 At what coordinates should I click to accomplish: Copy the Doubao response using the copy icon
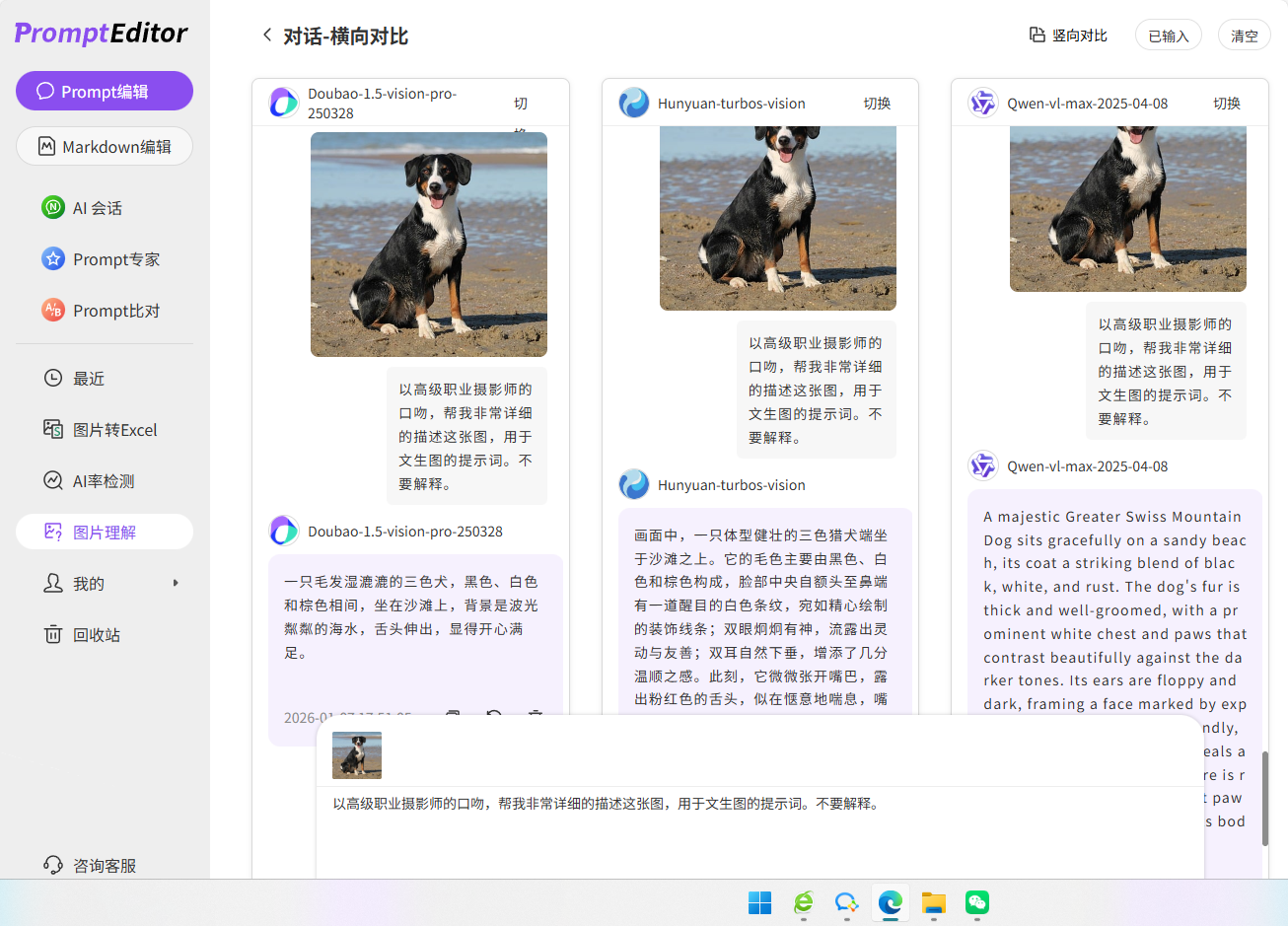452,714
